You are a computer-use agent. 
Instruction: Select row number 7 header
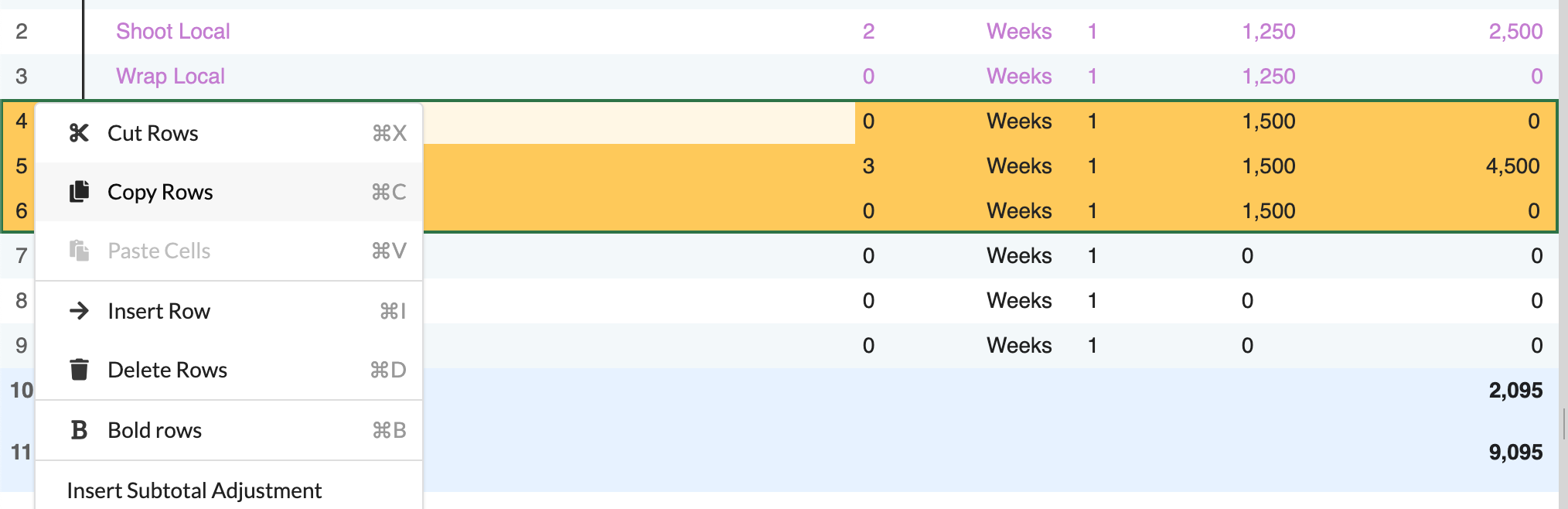click(21, 256)
